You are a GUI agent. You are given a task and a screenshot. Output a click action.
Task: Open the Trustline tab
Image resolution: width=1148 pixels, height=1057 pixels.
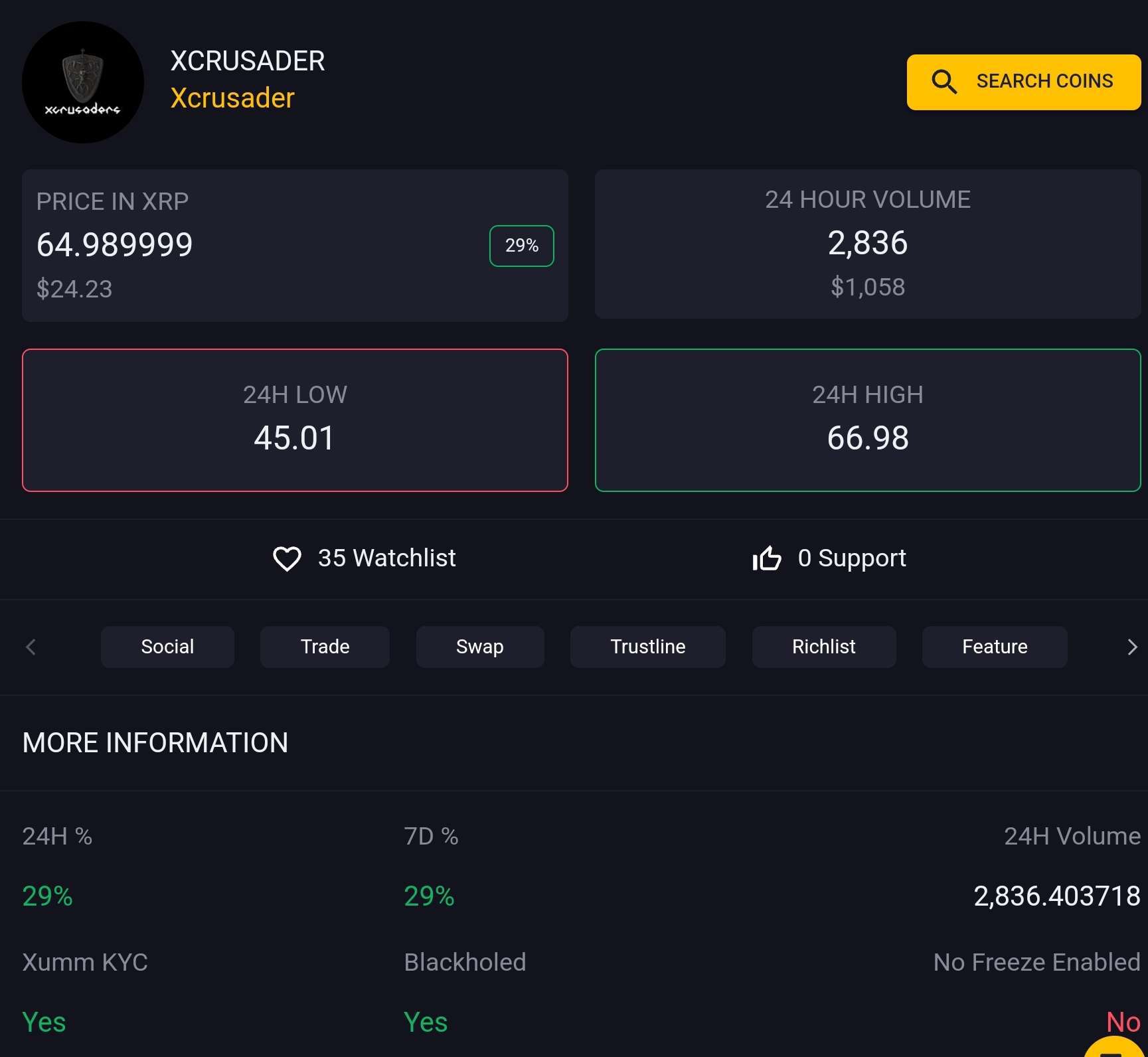tap(648, 647)
